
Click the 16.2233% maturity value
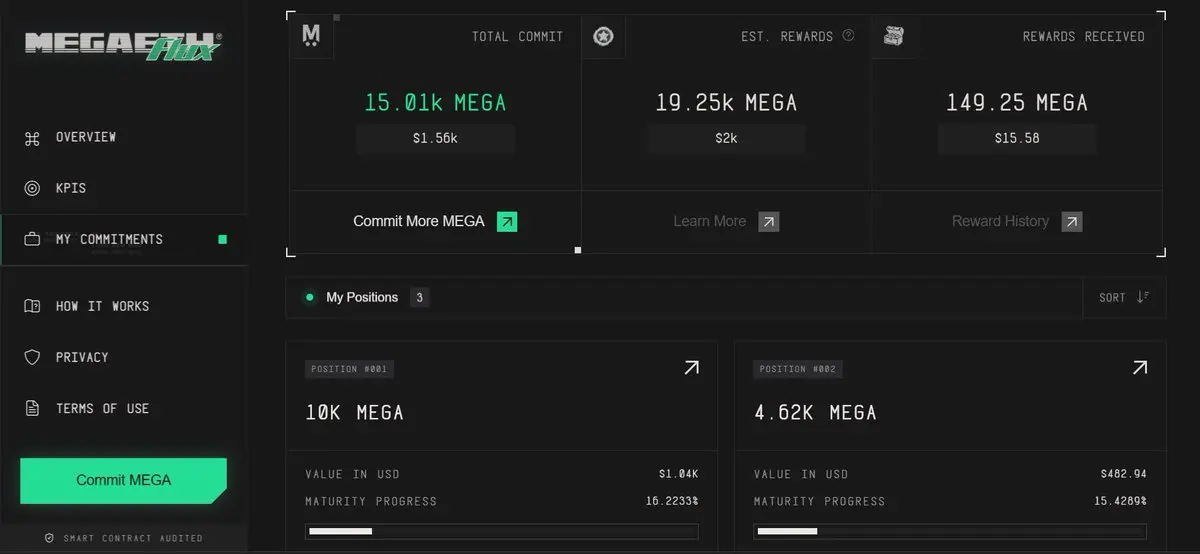click(670, 501)
